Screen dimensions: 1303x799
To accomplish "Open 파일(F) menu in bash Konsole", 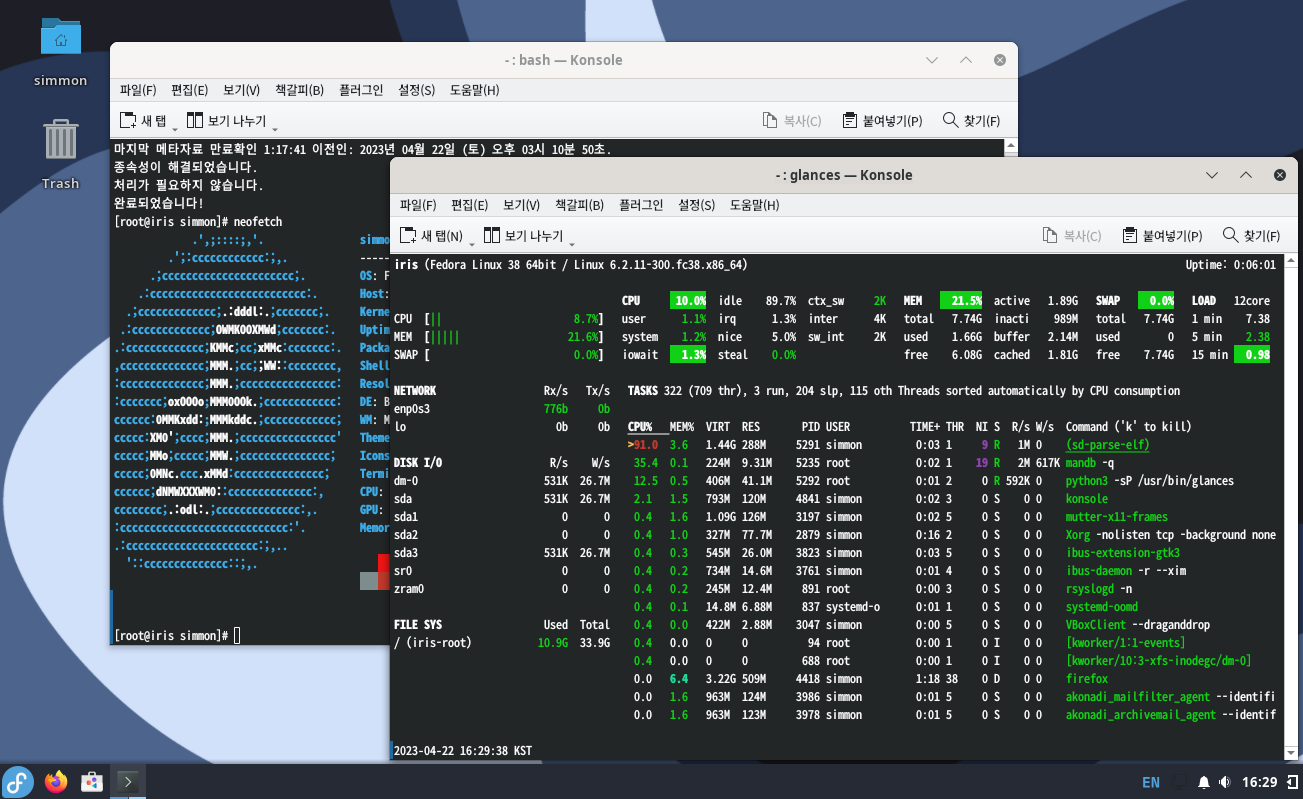I will tap(138, 90).
